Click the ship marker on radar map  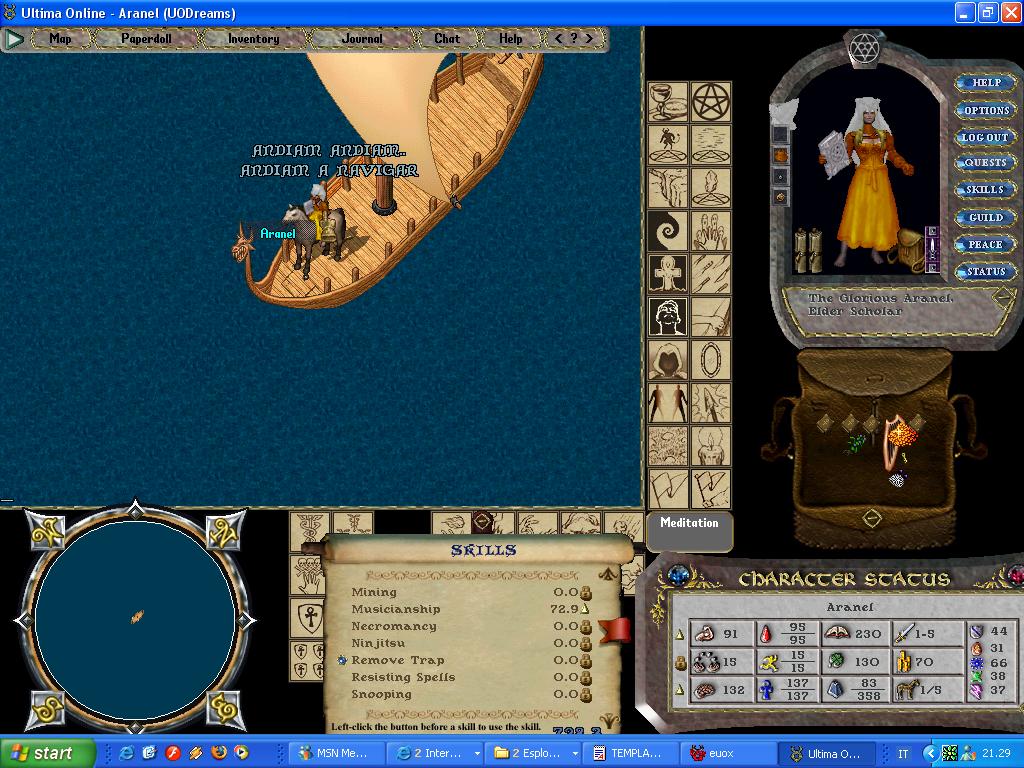coord(137,616)
